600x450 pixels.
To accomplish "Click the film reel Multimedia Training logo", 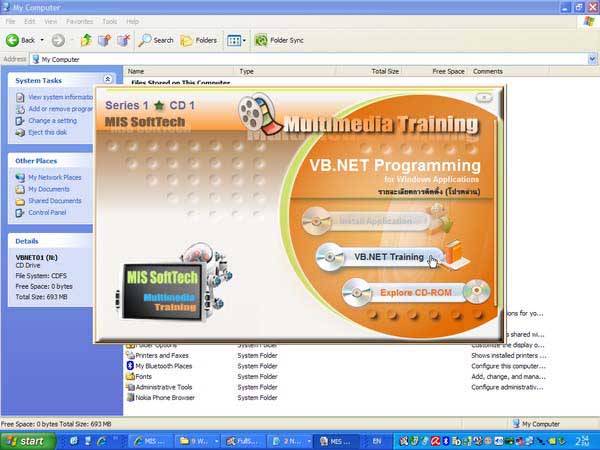I will (259, 114).
